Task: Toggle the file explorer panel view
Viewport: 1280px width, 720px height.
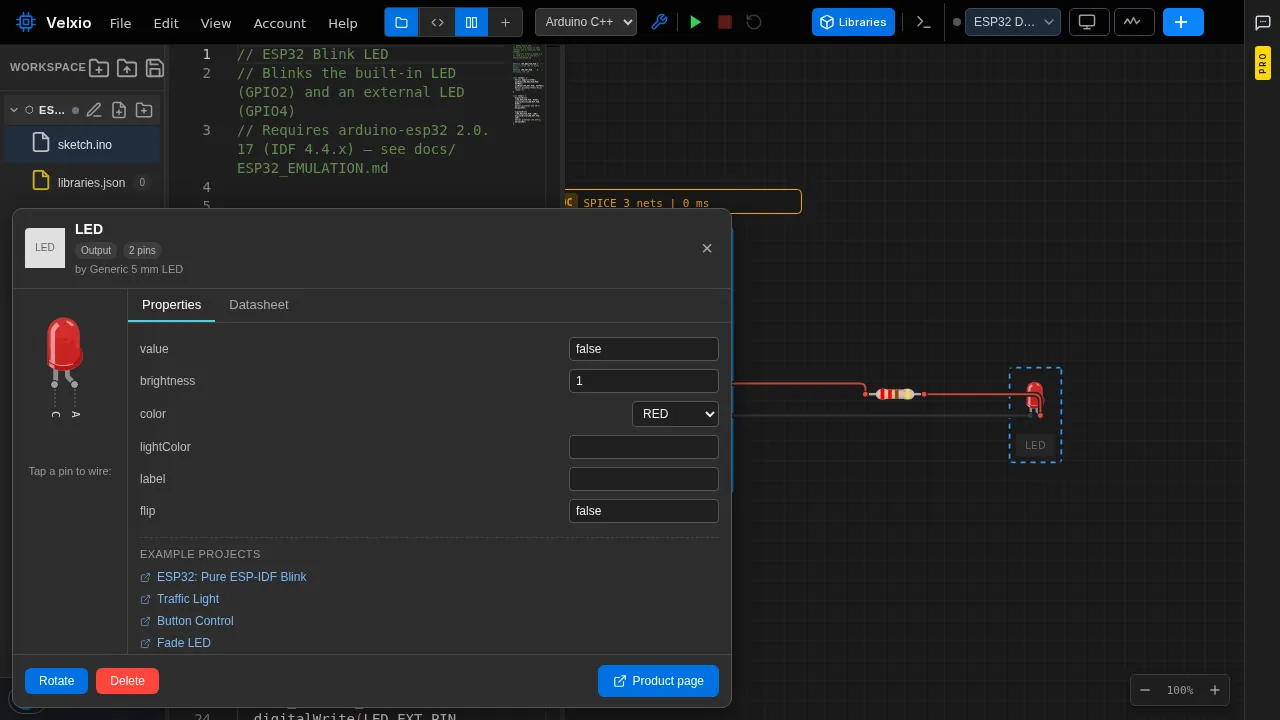Action: click(x=401, y=22)
